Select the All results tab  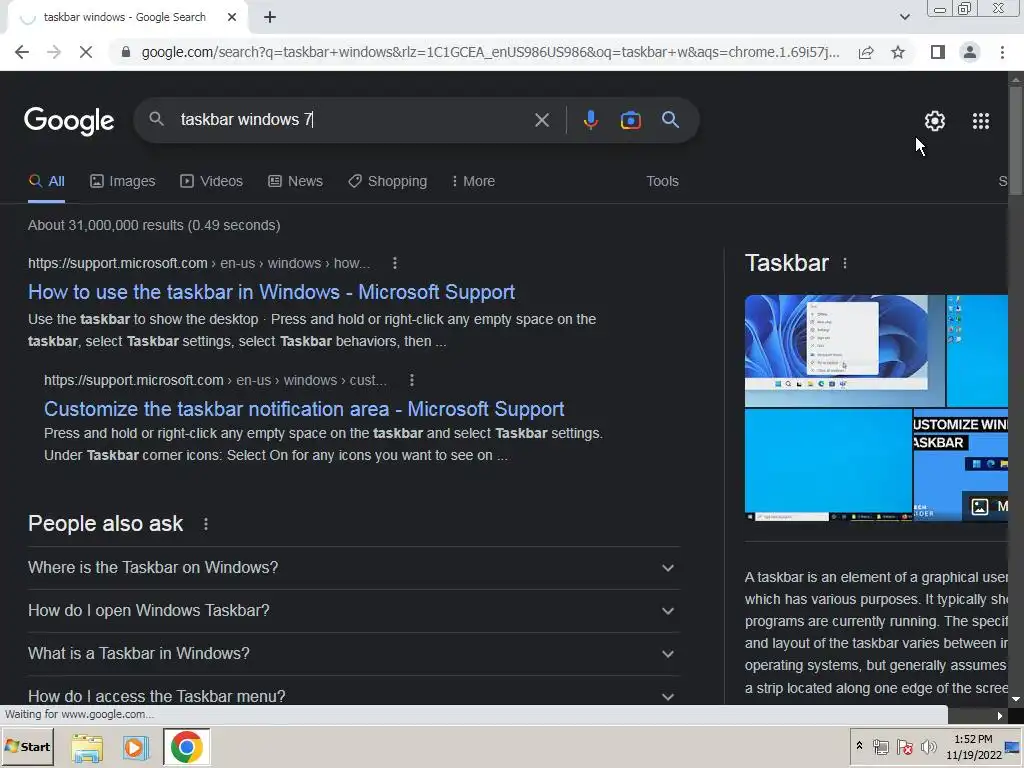46,182
